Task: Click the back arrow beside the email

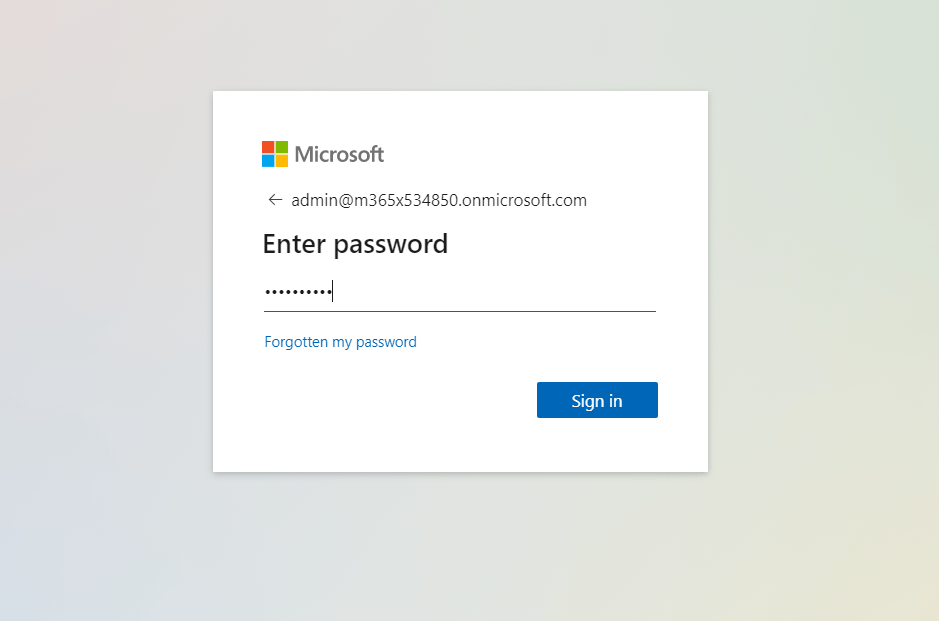Action: (275, 200)
